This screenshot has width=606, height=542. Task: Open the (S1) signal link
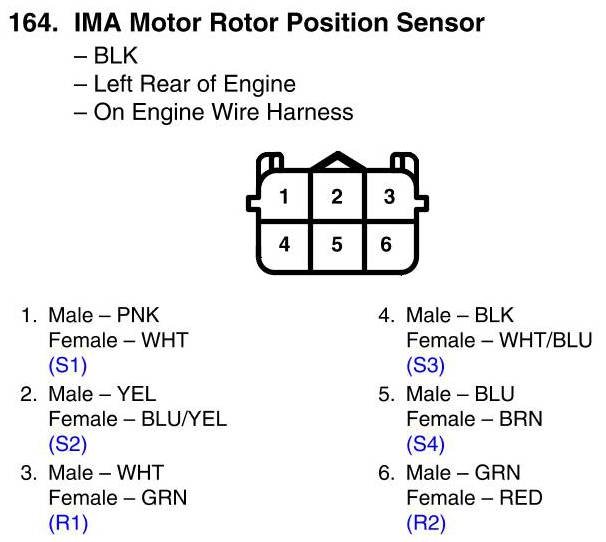point(68,366)
